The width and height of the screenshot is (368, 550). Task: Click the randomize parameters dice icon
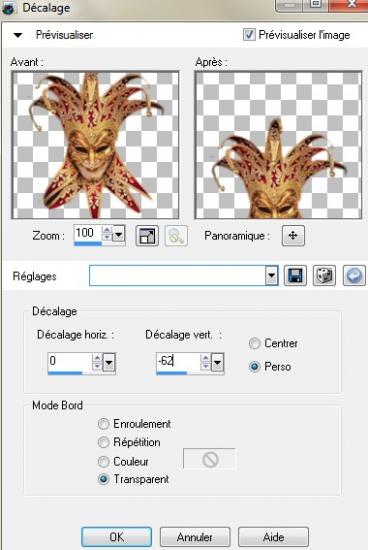coord(324,276)
